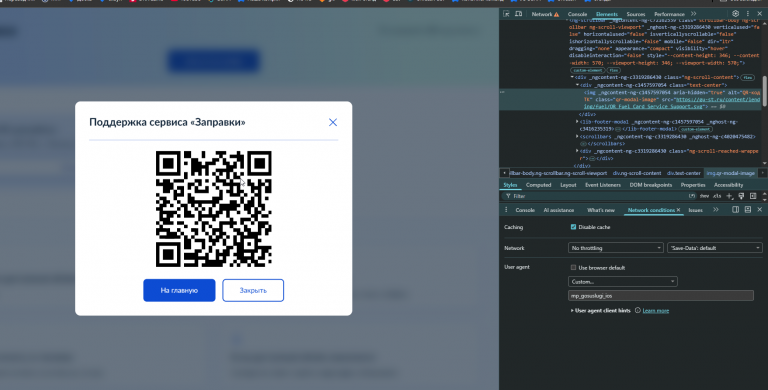Toggle the :hov element state button

[x=704, y=196]
